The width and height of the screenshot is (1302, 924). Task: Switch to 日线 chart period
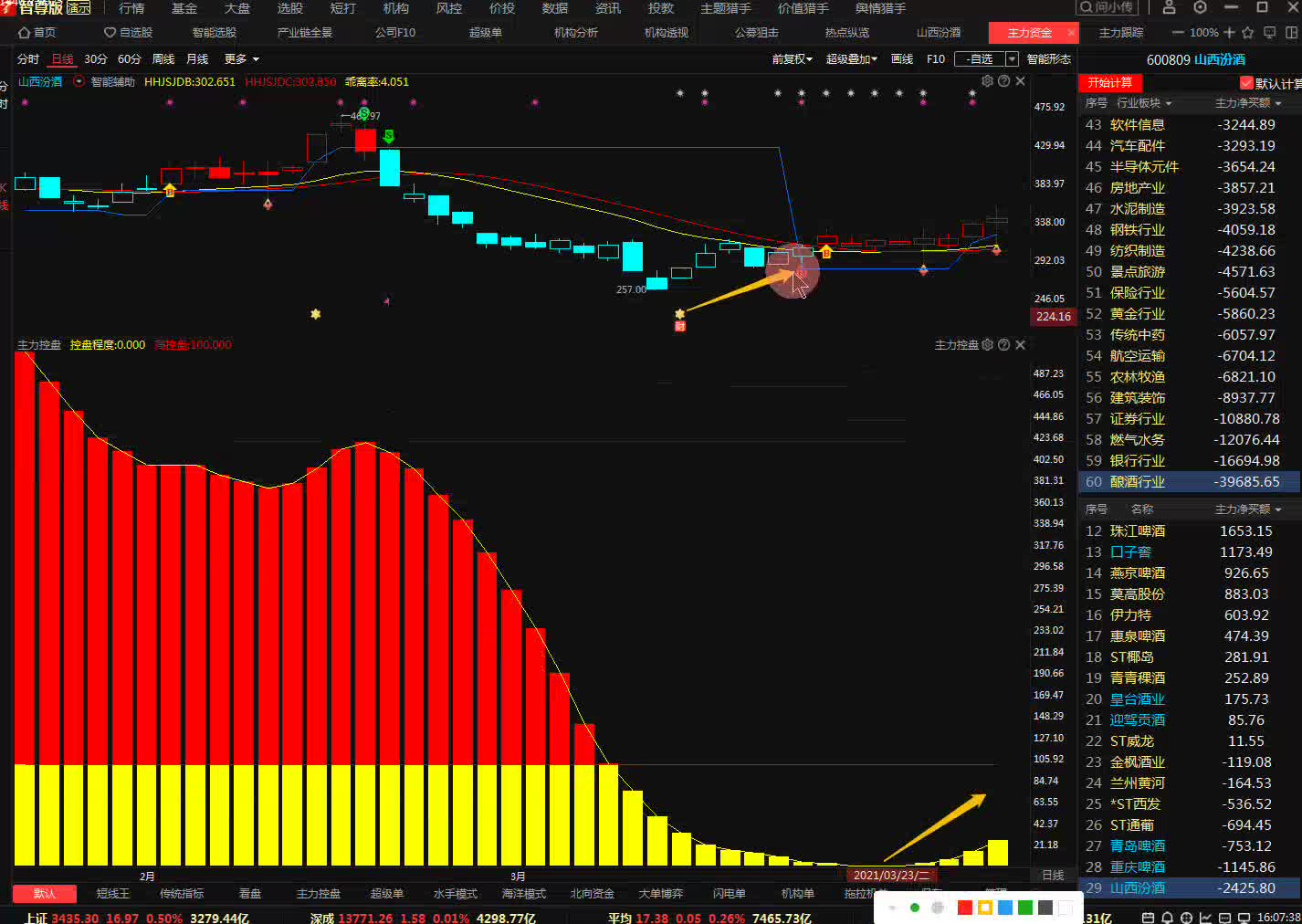coord(62,59)
